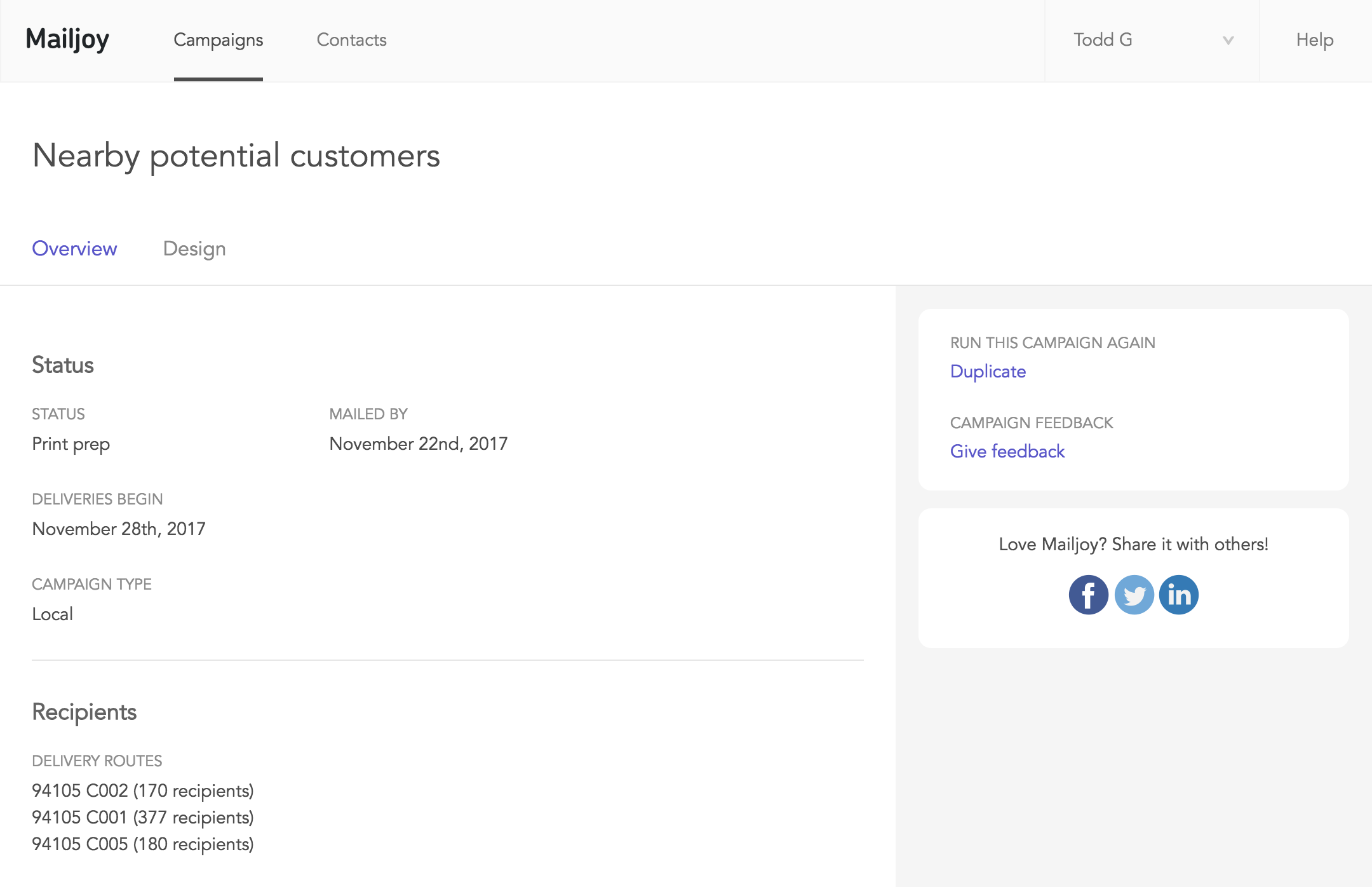Click the Duplicate campaign link
This screenshot has width=1372, height=887.
pos(988,372)
